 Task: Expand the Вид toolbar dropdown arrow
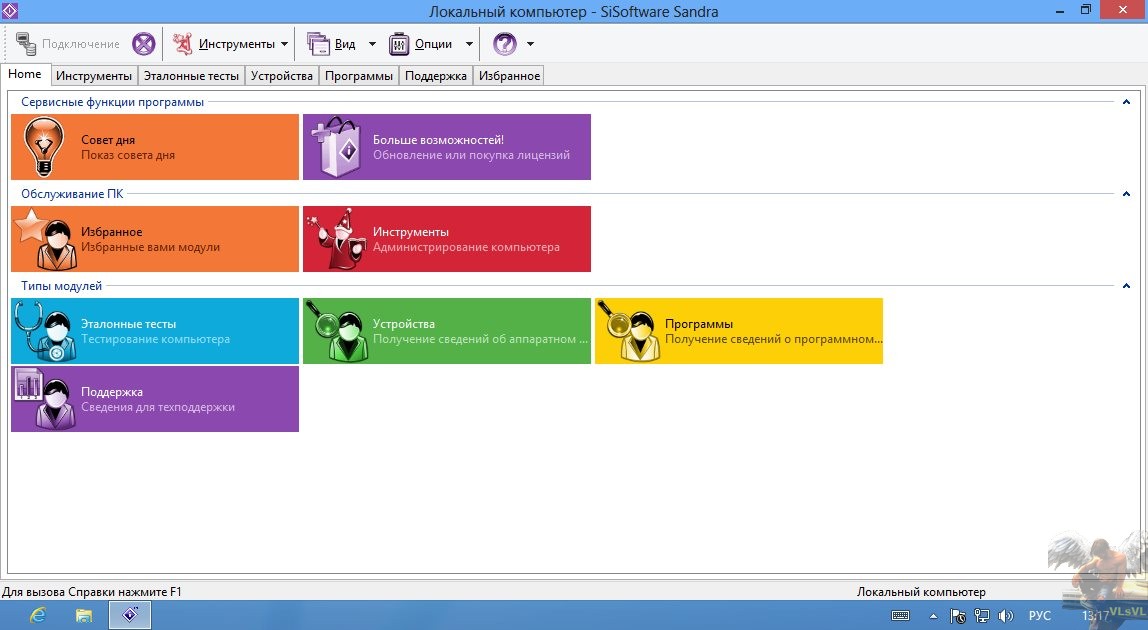(372, 44)
